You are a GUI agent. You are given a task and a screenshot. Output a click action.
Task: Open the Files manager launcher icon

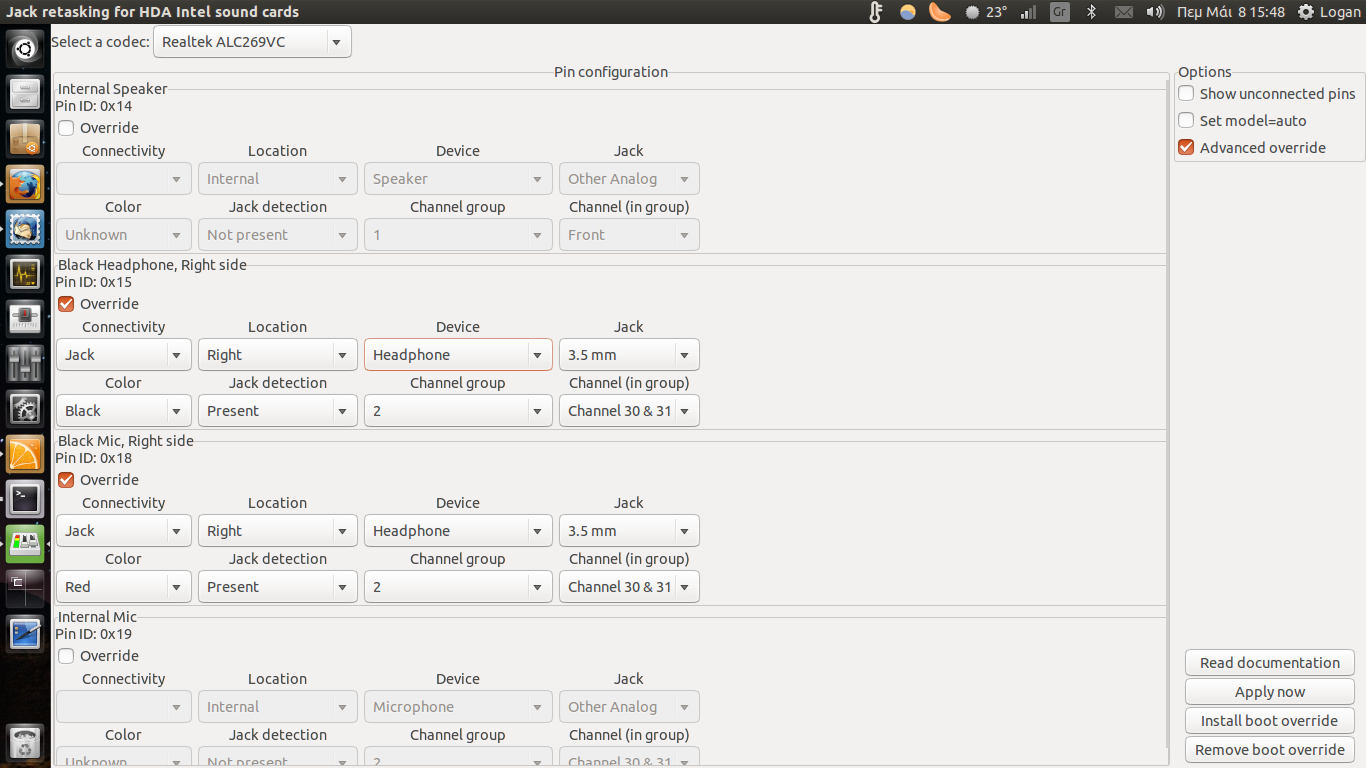[x=25, y=94]
